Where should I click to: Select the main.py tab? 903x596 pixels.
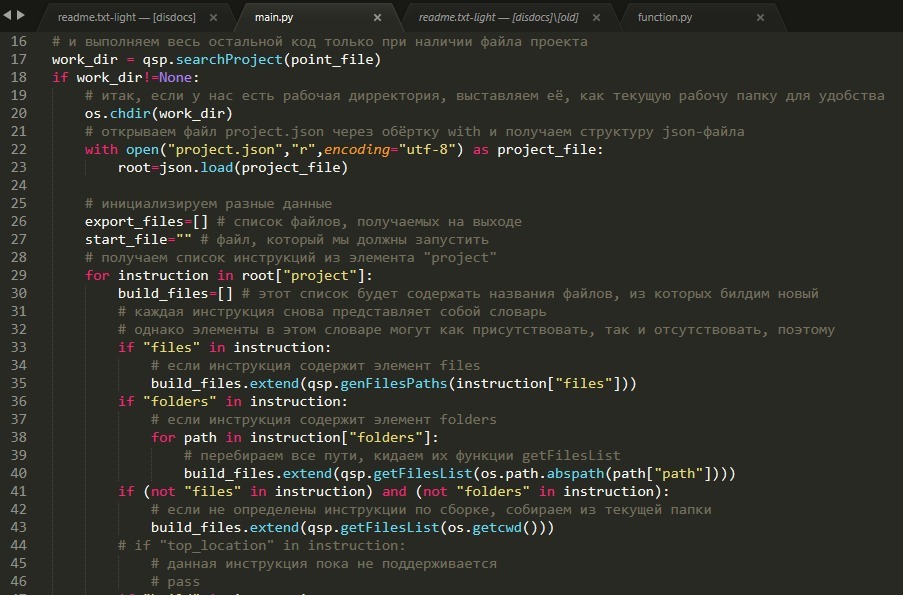point(274,17)
